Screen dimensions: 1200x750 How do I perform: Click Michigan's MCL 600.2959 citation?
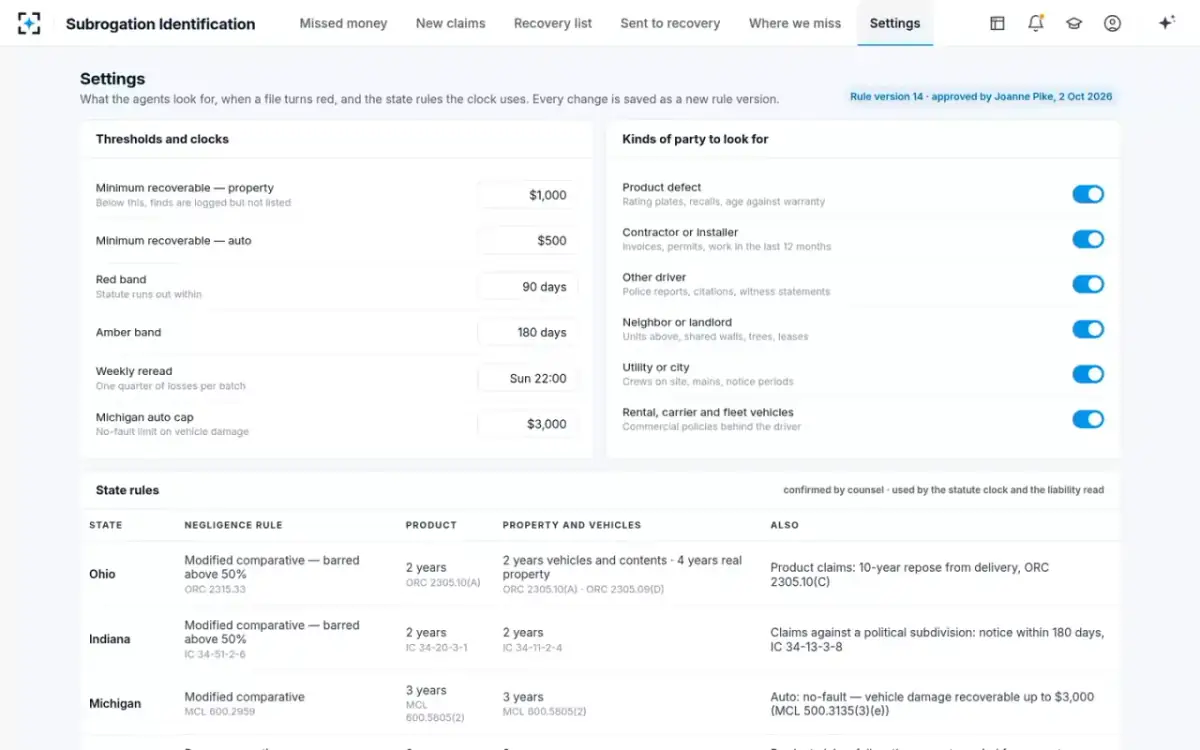click(218, 712)
